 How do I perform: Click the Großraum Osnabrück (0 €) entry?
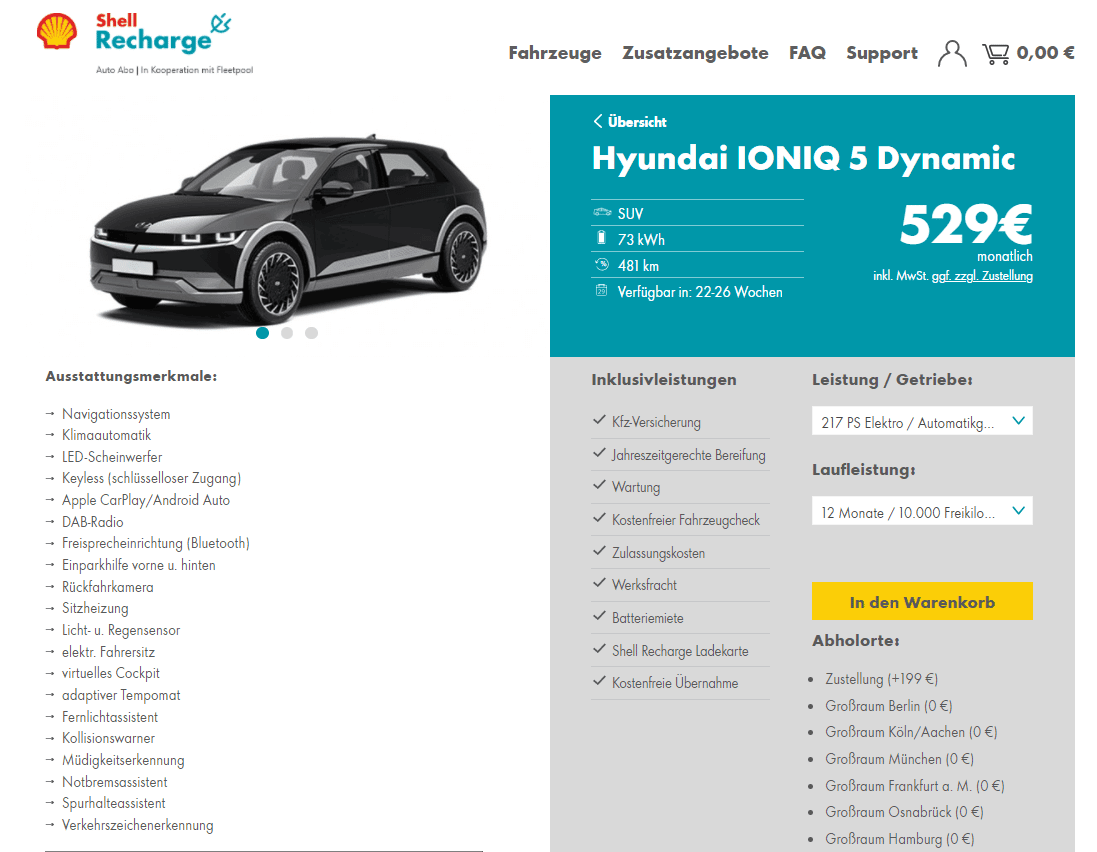tap(904, 812)
